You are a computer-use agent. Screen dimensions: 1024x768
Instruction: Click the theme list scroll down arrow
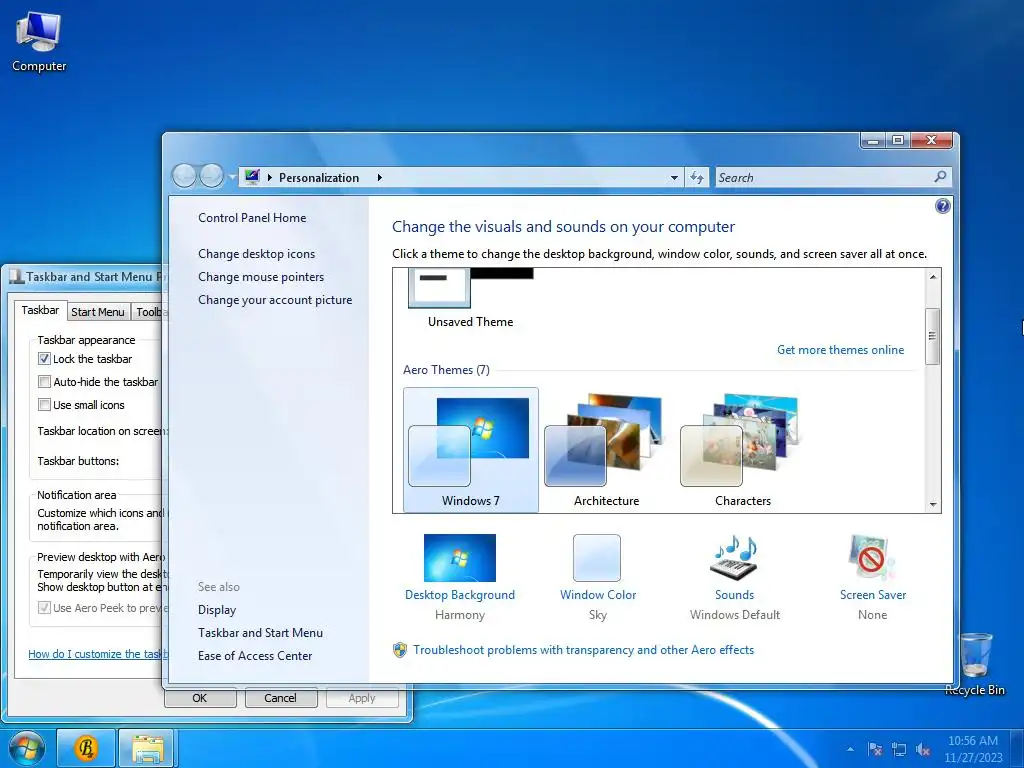pos(933,504)
